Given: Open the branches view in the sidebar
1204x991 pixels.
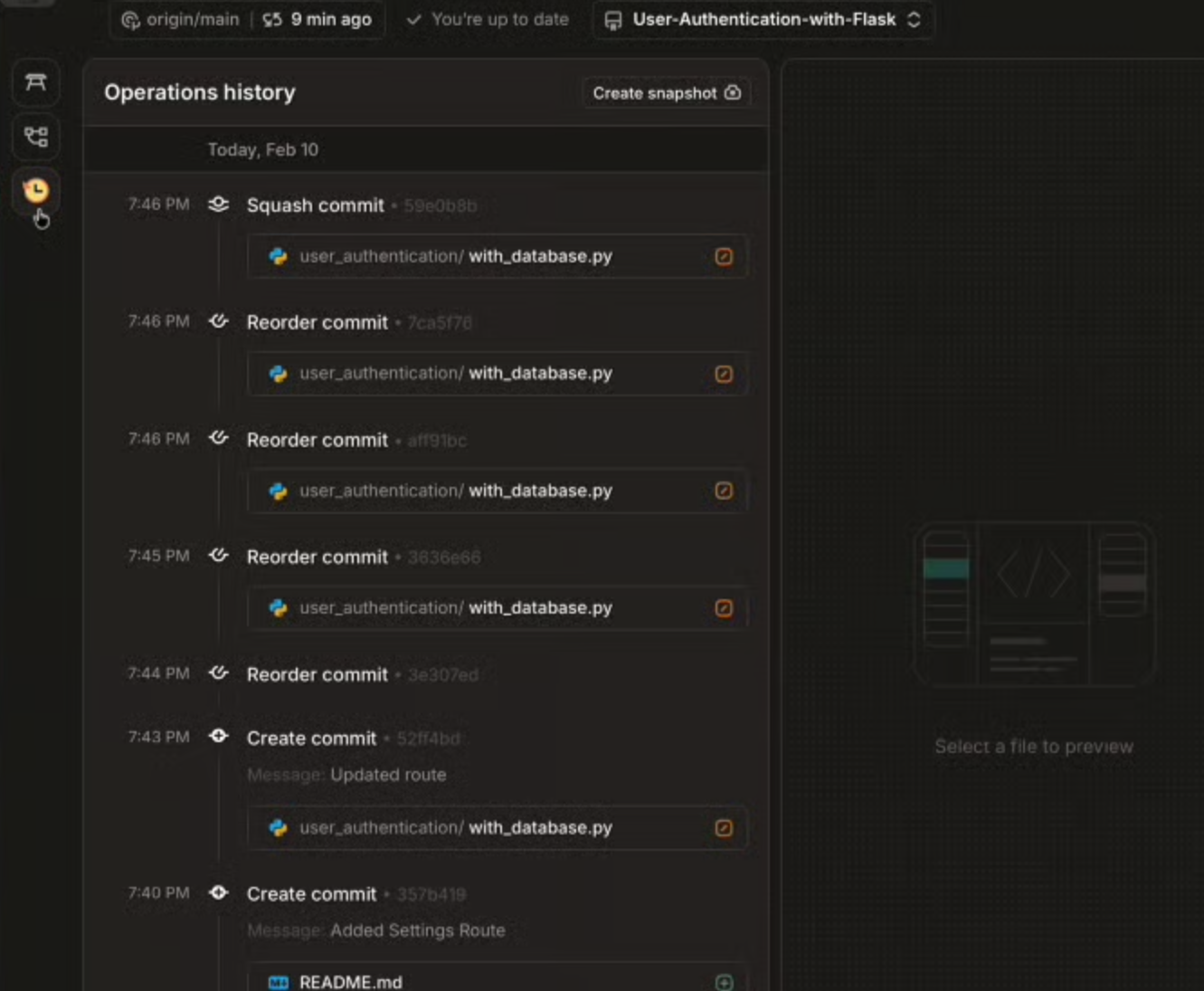Looking at the screenshot, I should point(36,137).
